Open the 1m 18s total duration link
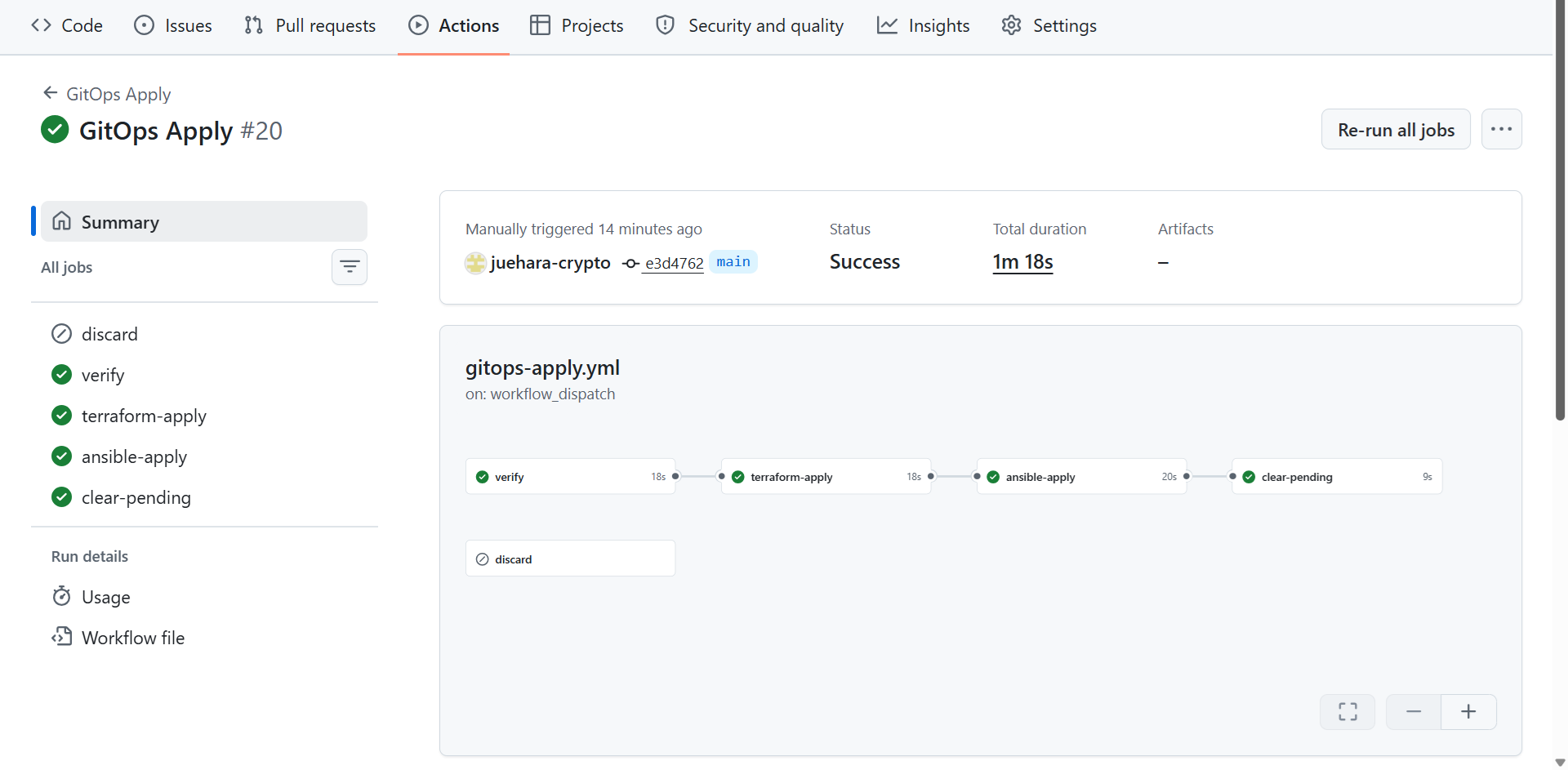 point(1022,262)
